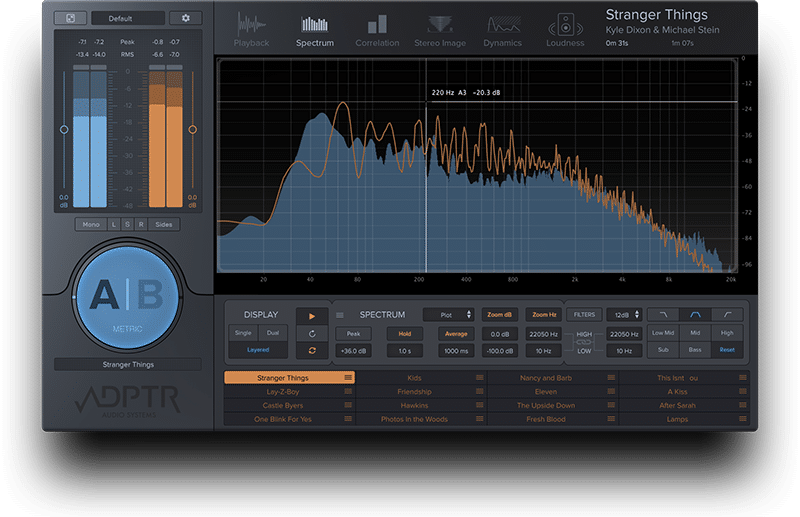Click the gray circular restart arrow icon
Image resolution: width=800 pixels, height=517 pixels.
pyautogui.click(x=312, y=333)
